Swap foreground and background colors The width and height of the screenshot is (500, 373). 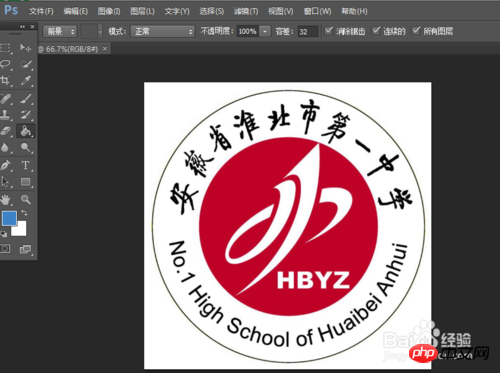24,213
